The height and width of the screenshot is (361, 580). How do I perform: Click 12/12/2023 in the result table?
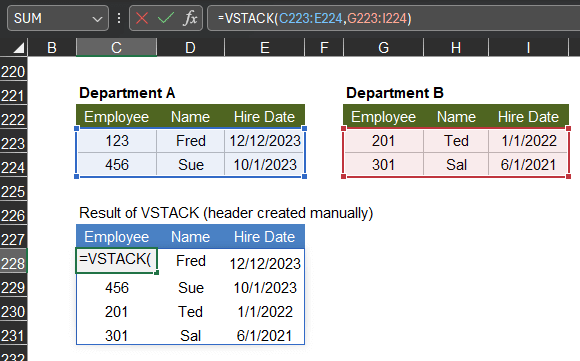pyautogui.click(x=265, y=263)
